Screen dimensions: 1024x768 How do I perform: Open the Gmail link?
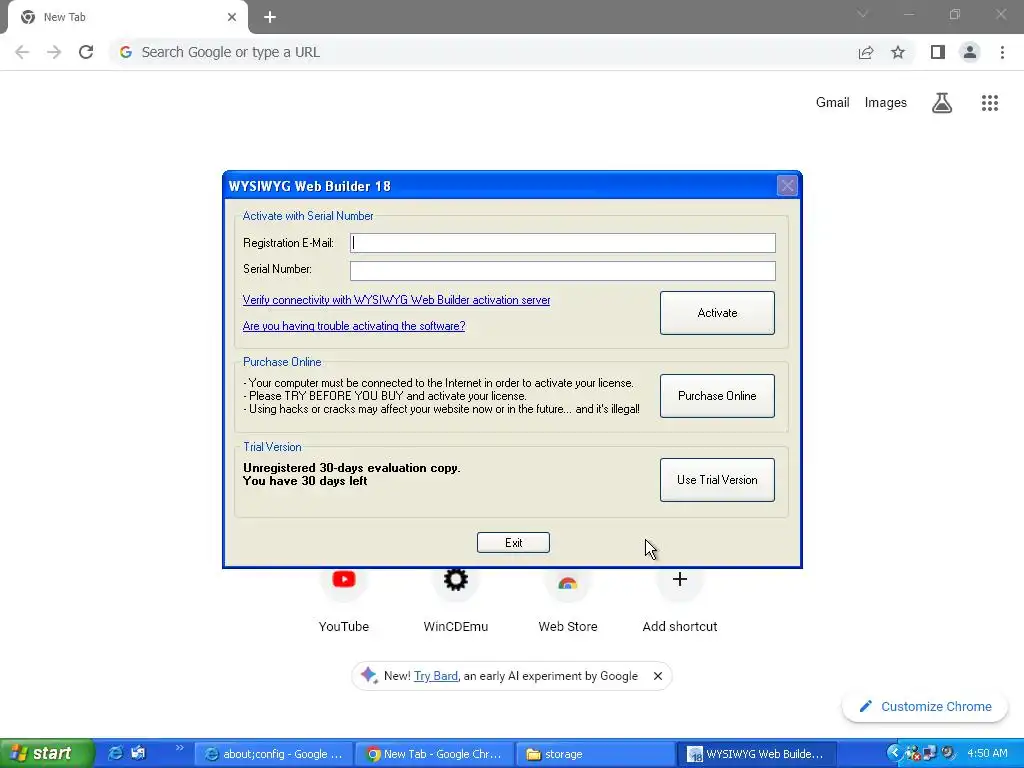coord(833,103)
